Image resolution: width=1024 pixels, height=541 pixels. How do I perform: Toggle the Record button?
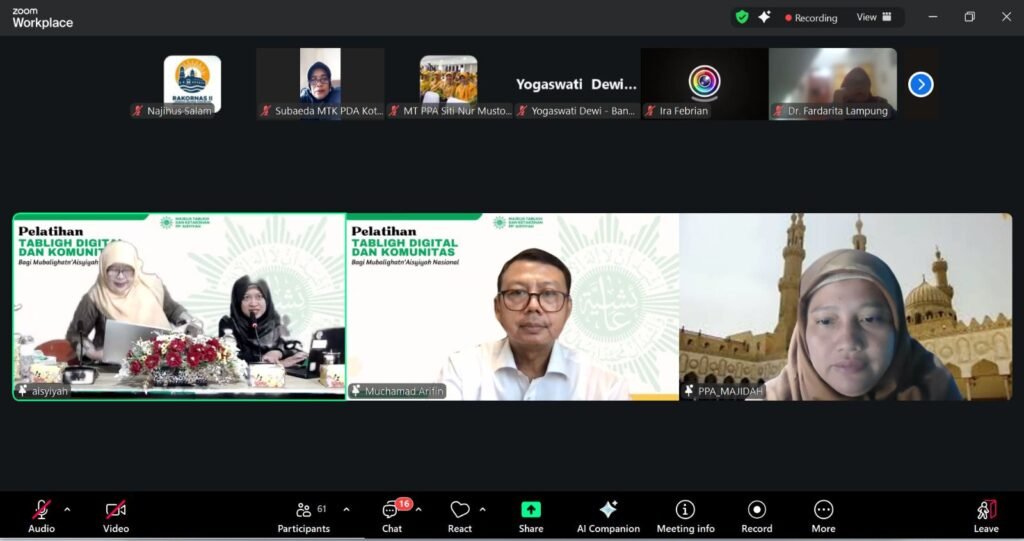click(x=757, y=516)
